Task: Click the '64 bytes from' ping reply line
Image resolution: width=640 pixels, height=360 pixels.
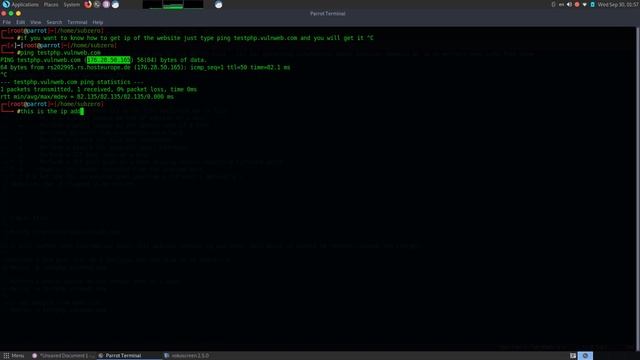Action: 145,67
